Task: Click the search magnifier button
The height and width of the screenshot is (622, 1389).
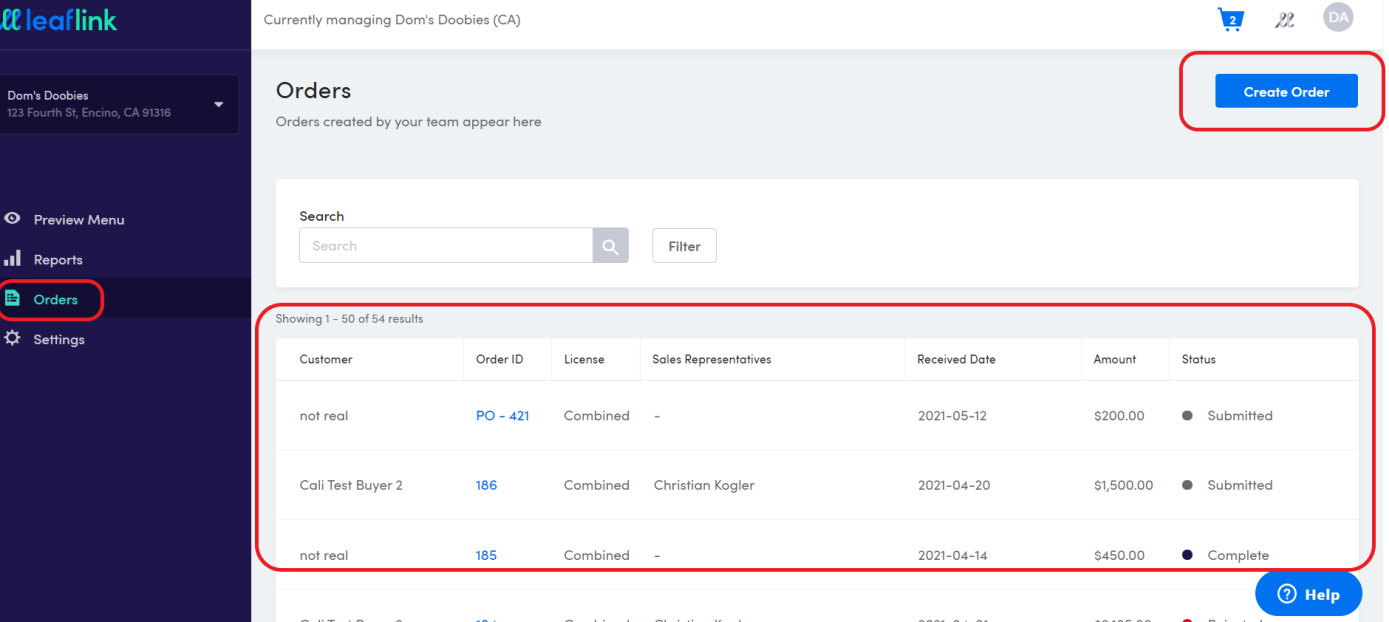Action: tap(610, 245)
